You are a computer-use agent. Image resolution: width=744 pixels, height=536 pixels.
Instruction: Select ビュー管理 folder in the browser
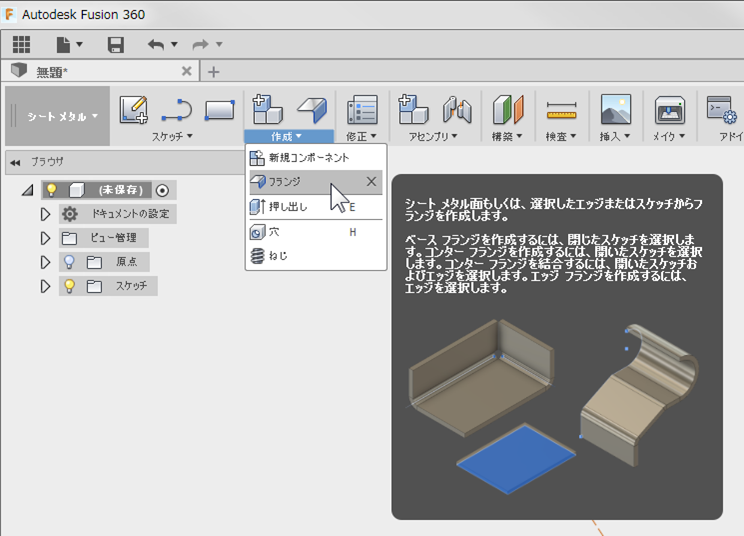(x=113, y=238)
